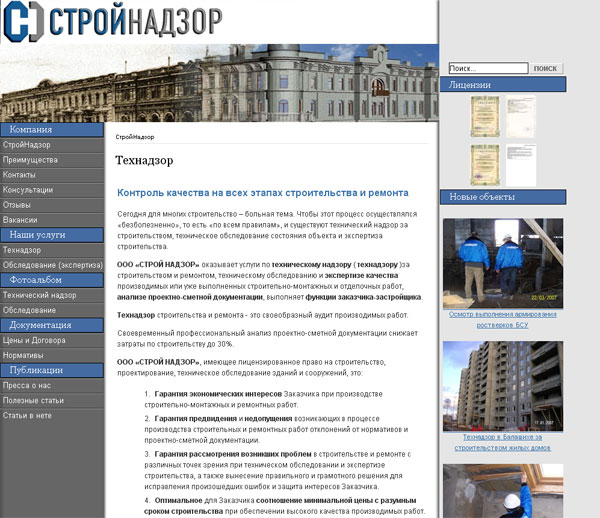Screen dimensions: 600x518
Task: Open the Контакты menu item
Action: [19, 175]
